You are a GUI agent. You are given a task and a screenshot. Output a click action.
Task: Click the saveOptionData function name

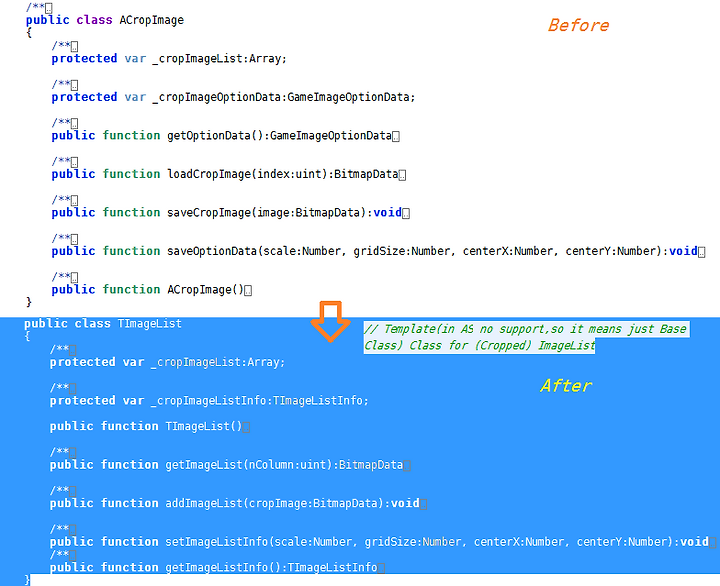click(x=212, y=252)
